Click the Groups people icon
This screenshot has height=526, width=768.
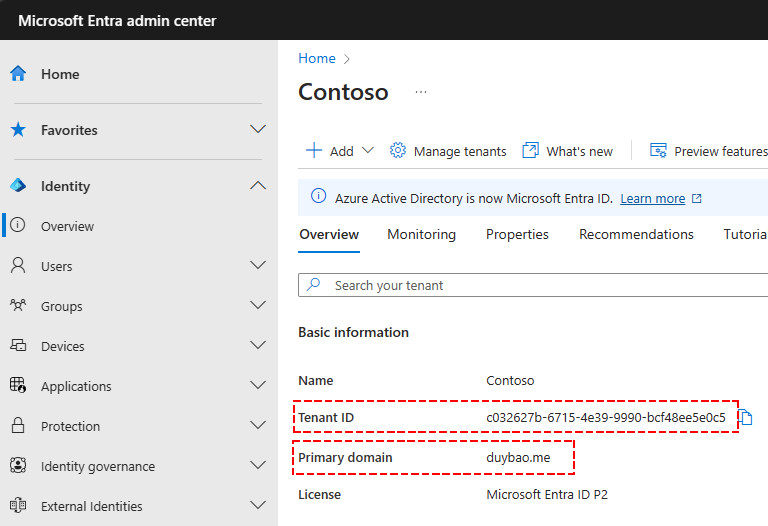click(18, 306)
